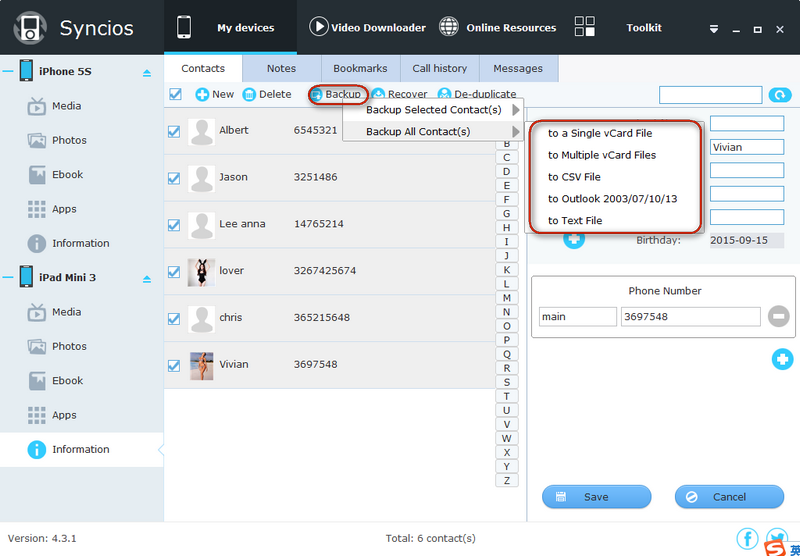Image resolution: width=800 pixels, height=556 pixels.
Task: Eject the iPhone 5S device
Action: pyautogui.click(x=147, y=73)
